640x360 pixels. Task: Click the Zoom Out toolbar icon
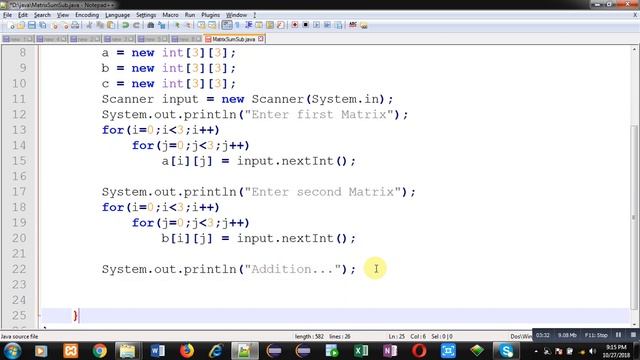coord(188,25)
